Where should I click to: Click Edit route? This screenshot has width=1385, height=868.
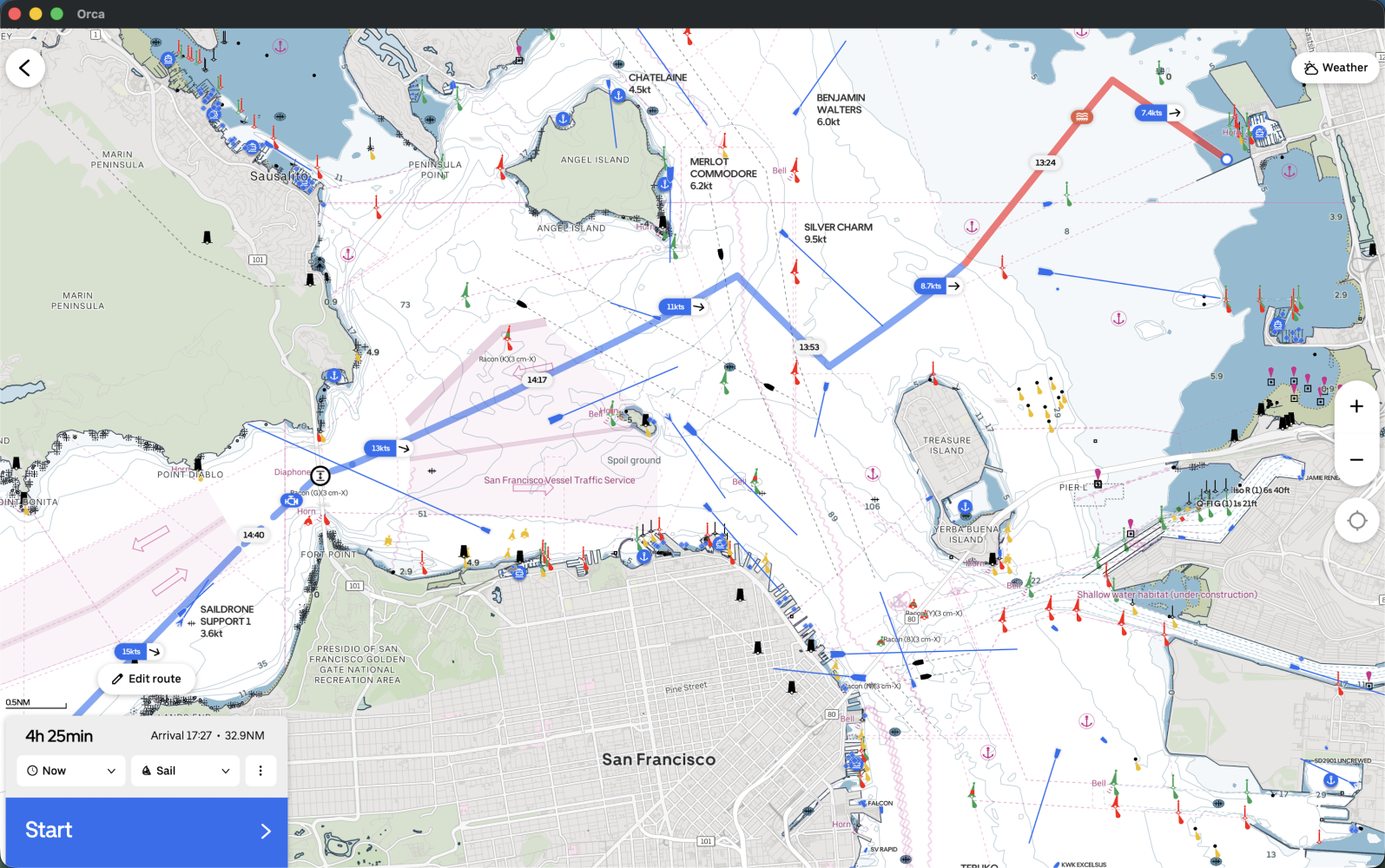pos(147,679)
